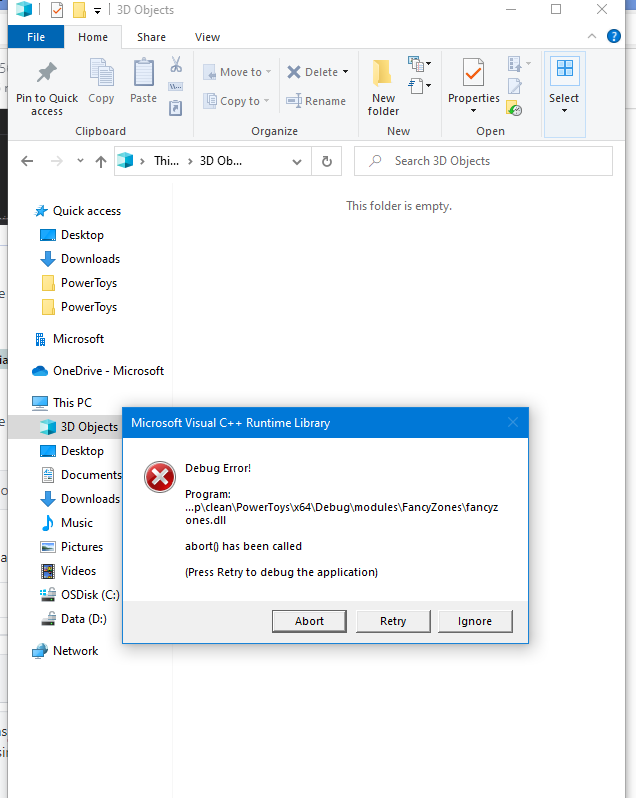Click Retry in the Debug Error dialog
This screenshot has width=636, height=798.
393,621
